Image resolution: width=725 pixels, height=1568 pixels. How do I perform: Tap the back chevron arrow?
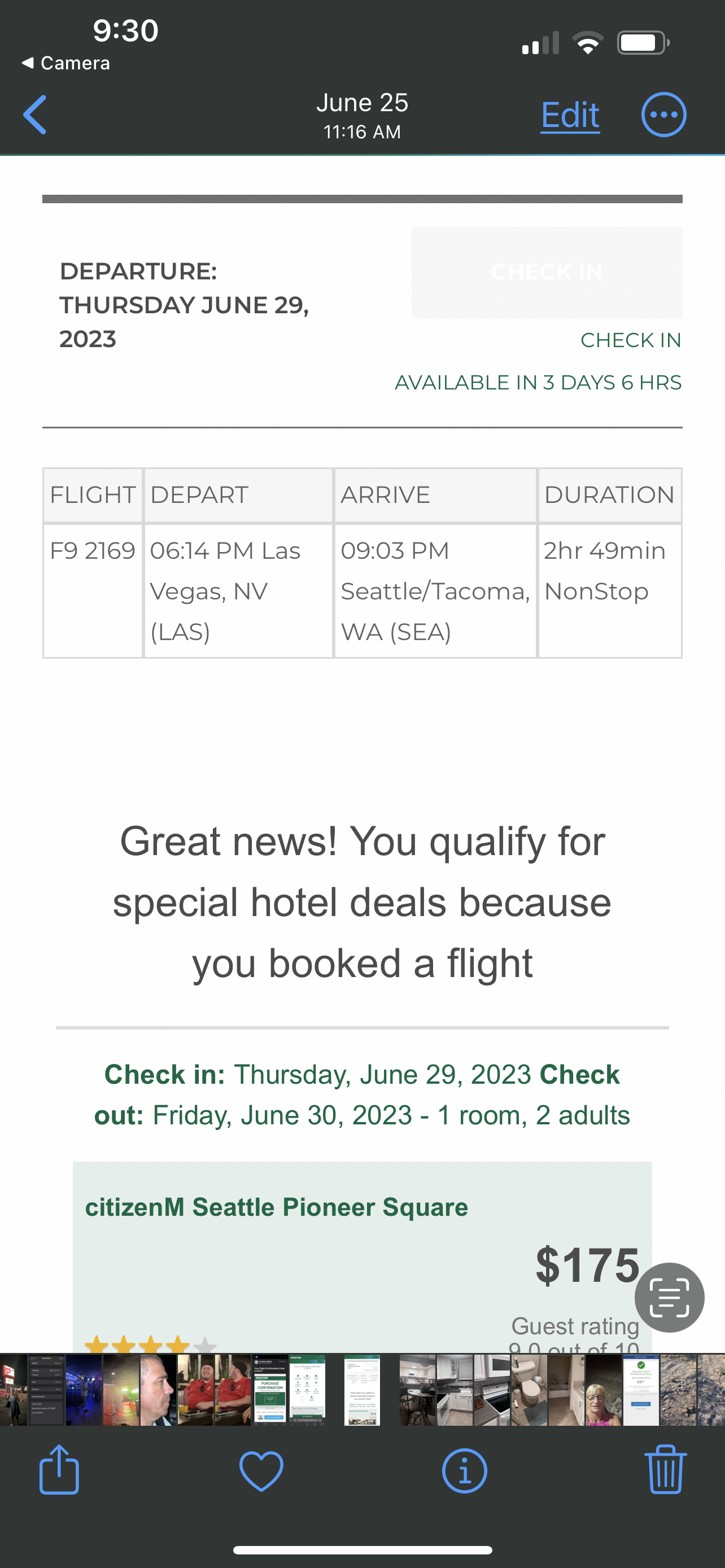[x=36, y=115]
